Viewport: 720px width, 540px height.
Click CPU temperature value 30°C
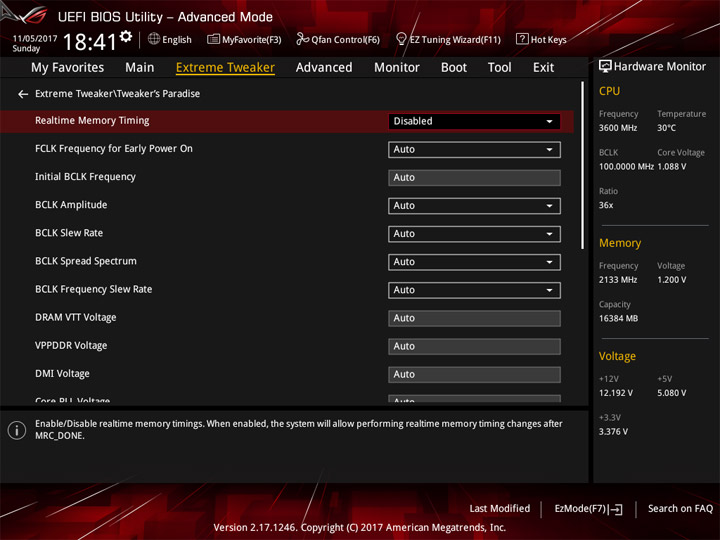(666, 128)
